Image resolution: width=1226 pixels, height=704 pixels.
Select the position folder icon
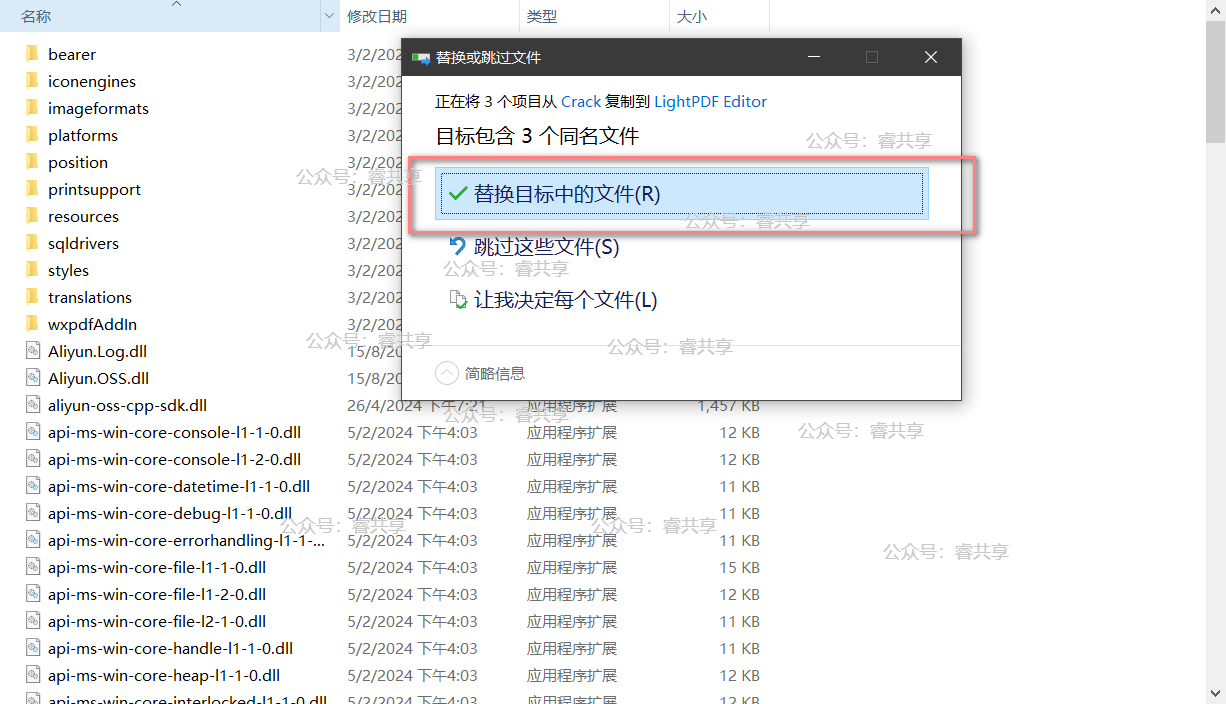(x=31, y=162)
